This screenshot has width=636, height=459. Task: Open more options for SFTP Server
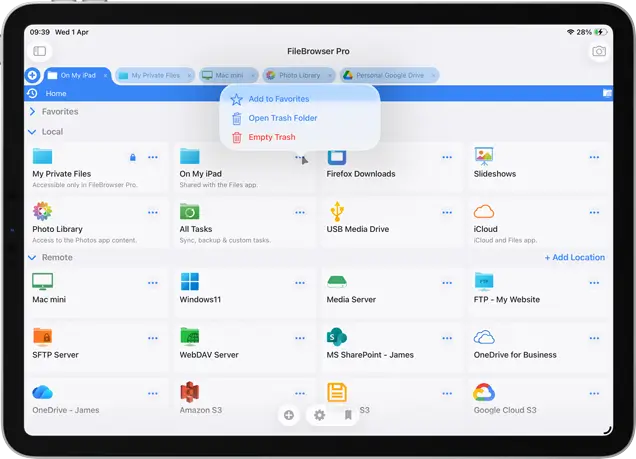pos(153,338)
